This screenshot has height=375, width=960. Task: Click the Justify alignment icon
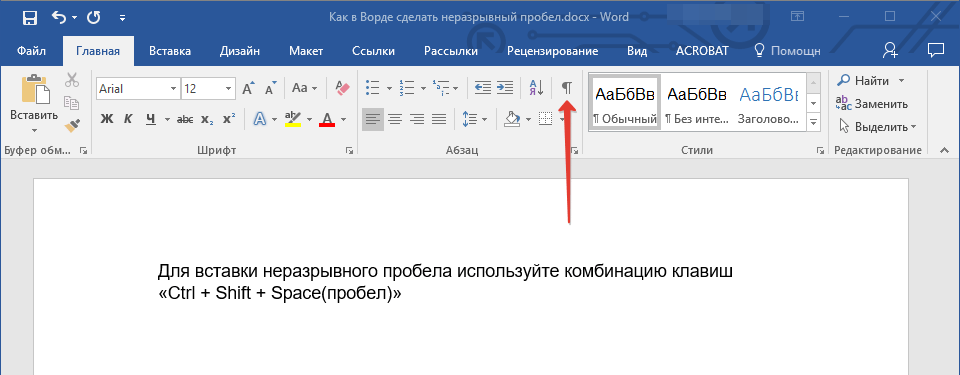tap(438, 119)
